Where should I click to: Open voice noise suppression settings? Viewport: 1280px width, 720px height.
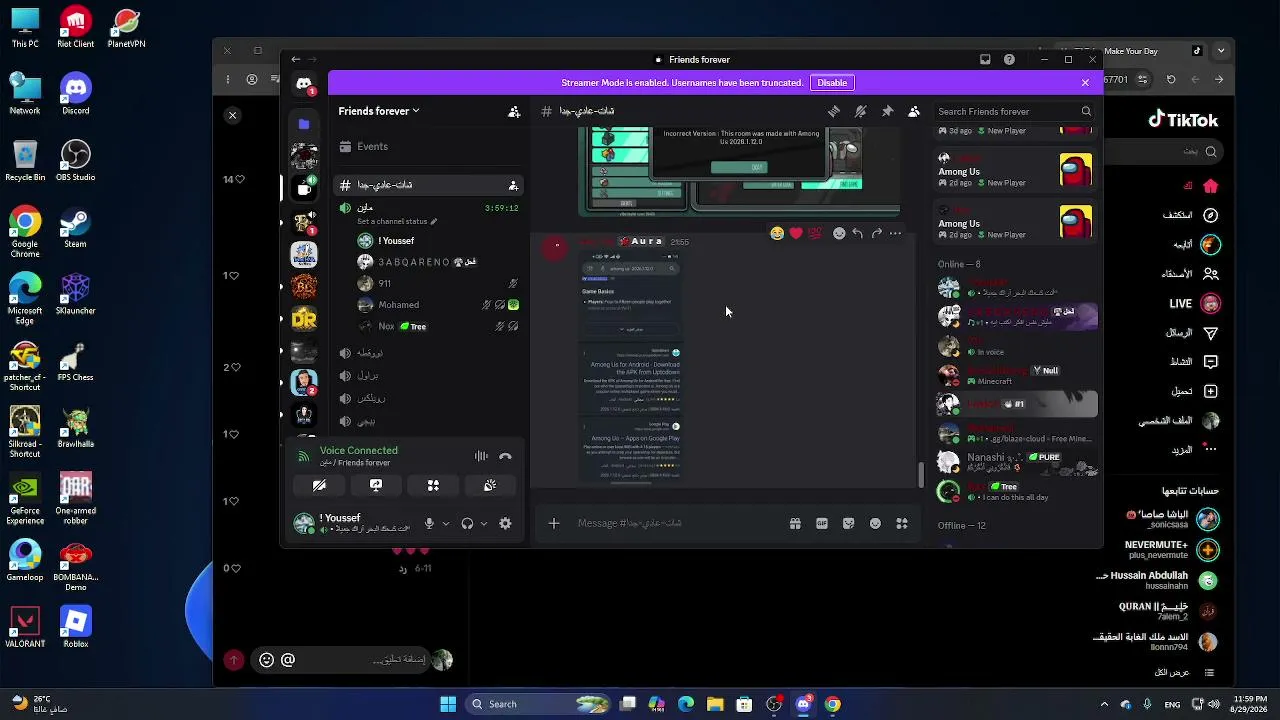pos(481,456)
